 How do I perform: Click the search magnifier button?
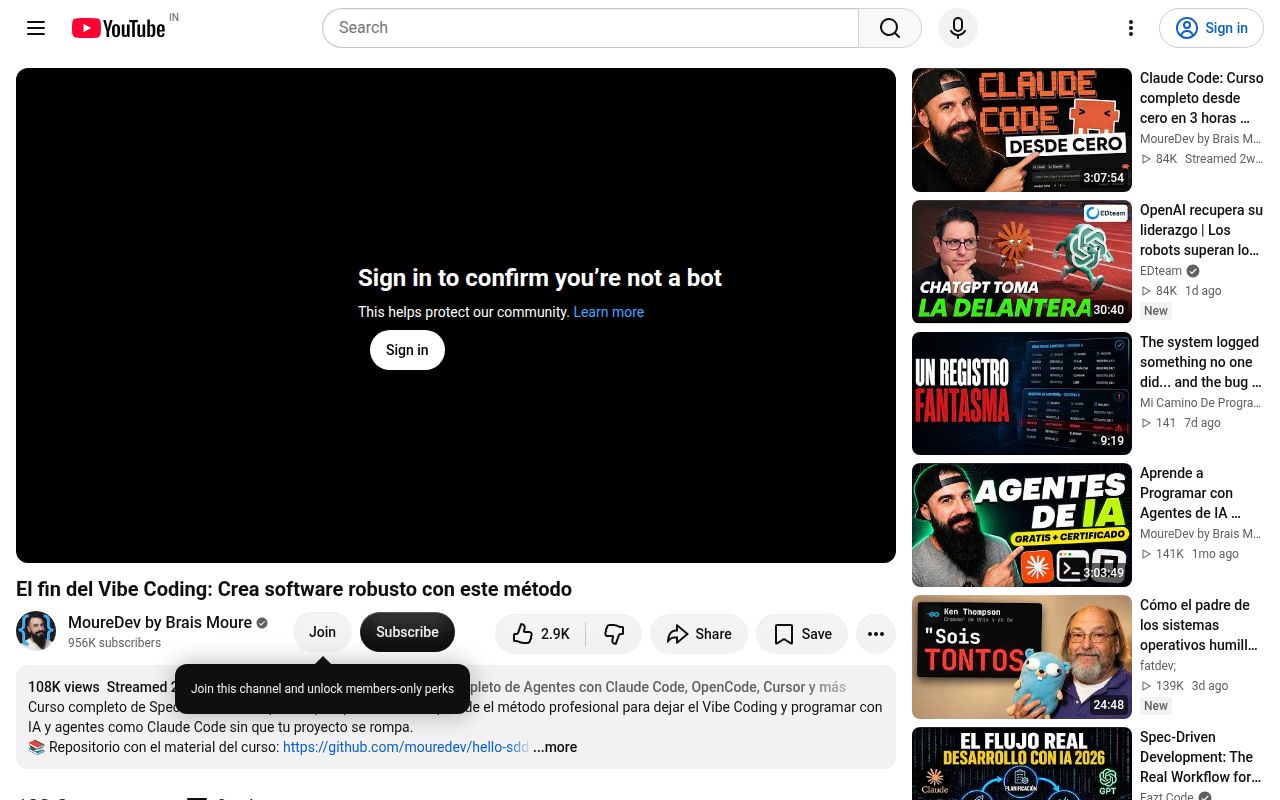[x=890, y=28]
